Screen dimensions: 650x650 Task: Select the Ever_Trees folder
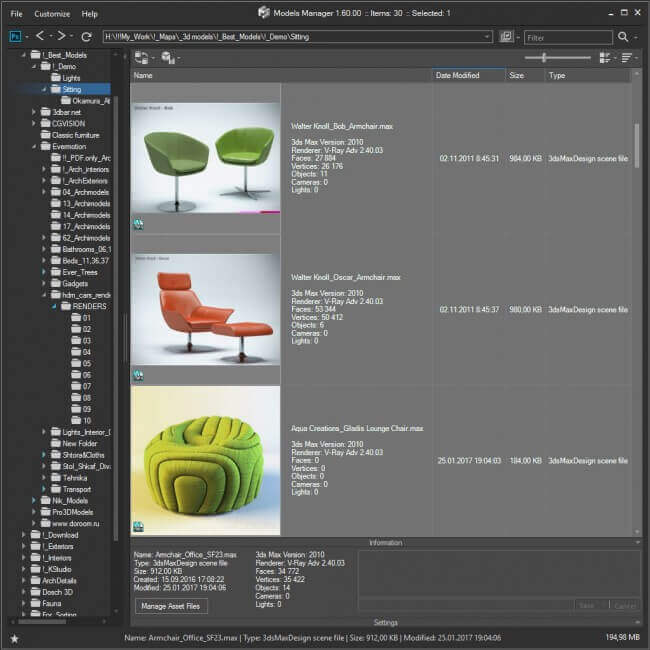click(x=74, y=272)
